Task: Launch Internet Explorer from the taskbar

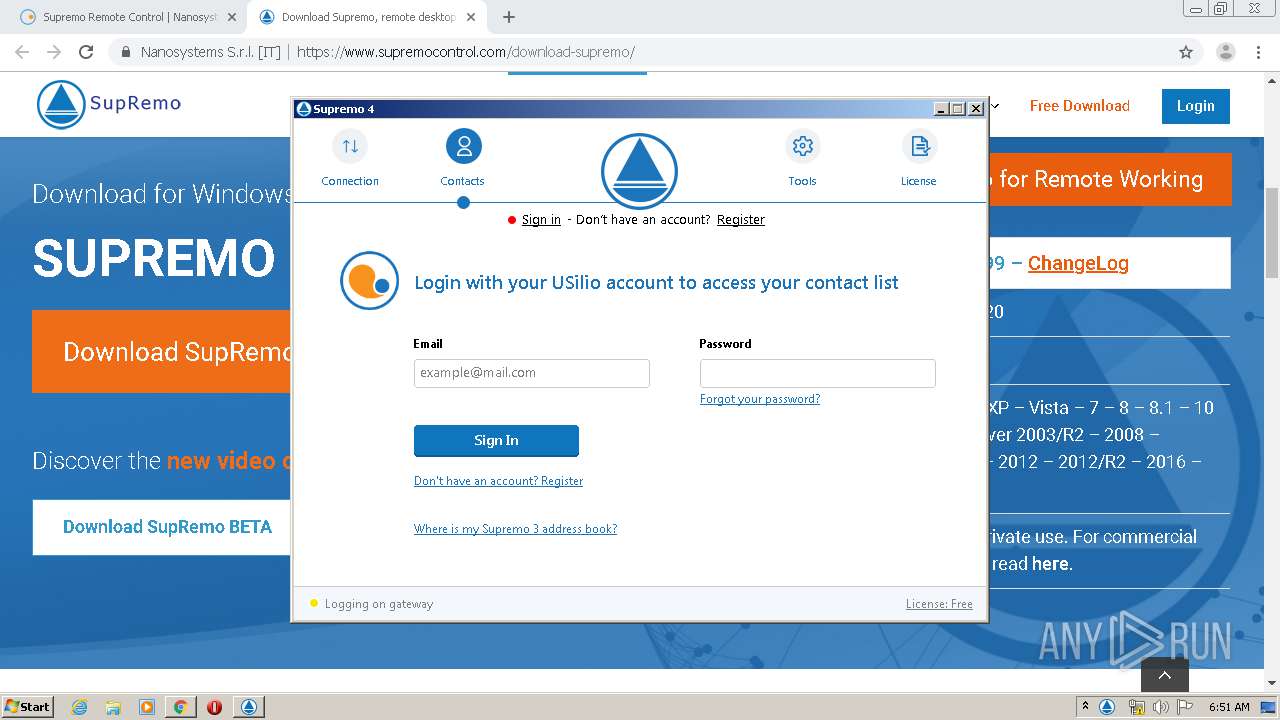Action: tap(80, 707)
